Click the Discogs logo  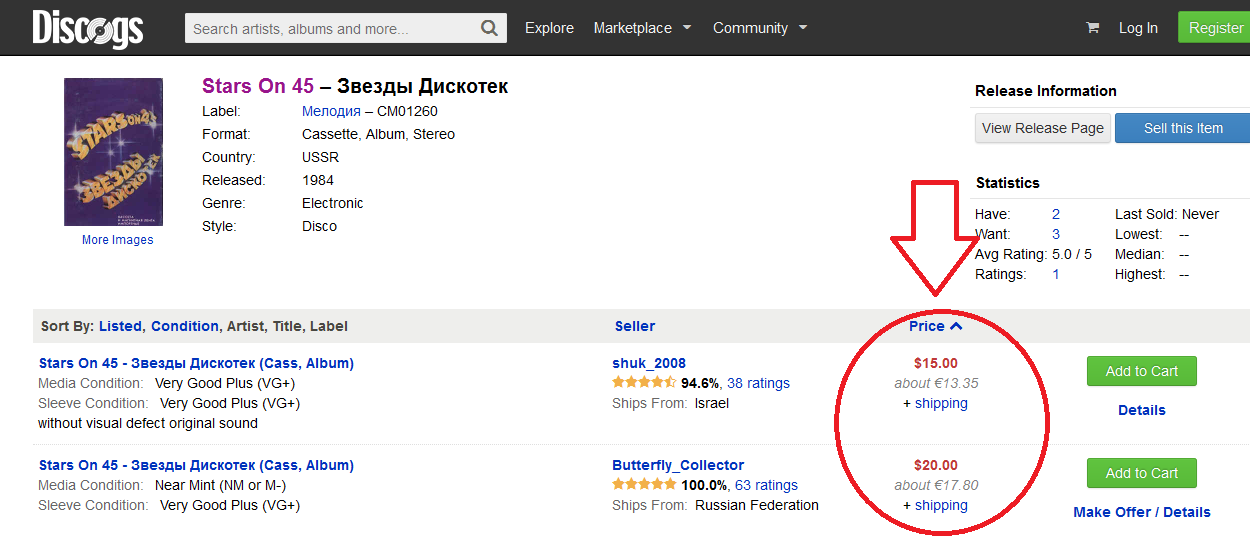[x=88, y=28]
